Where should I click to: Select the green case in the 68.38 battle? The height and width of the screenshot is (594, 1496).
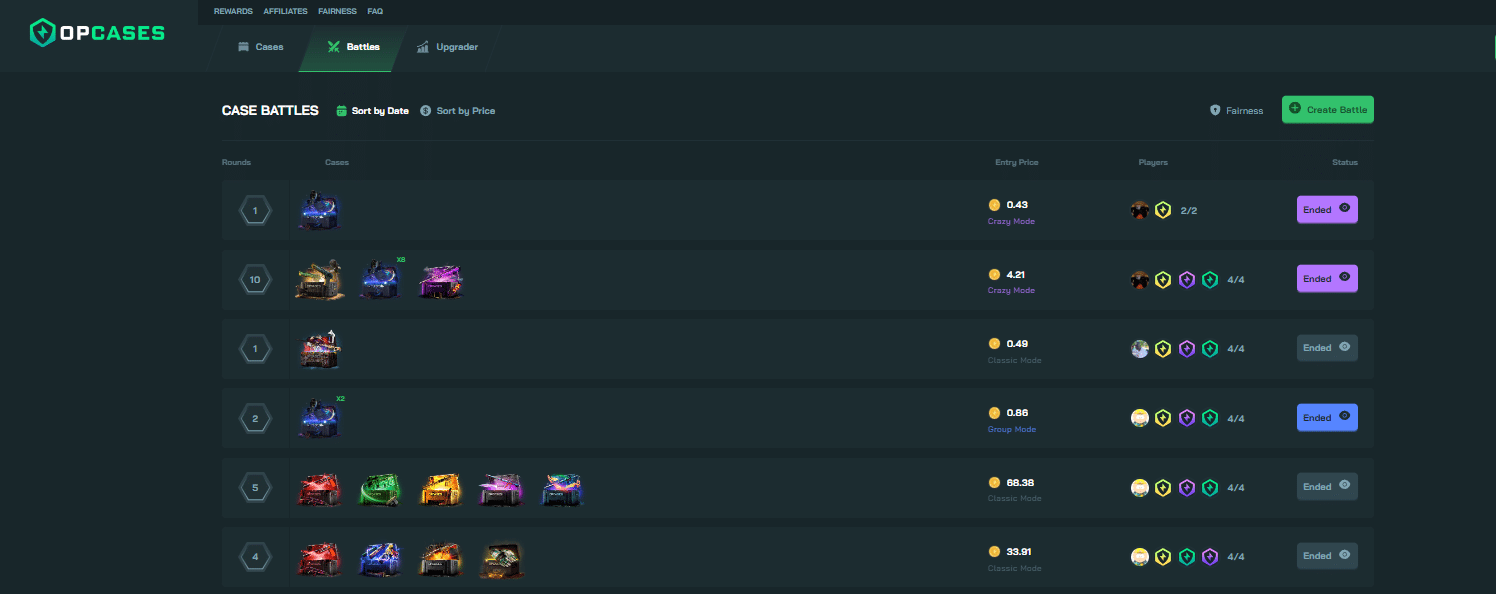380,488
